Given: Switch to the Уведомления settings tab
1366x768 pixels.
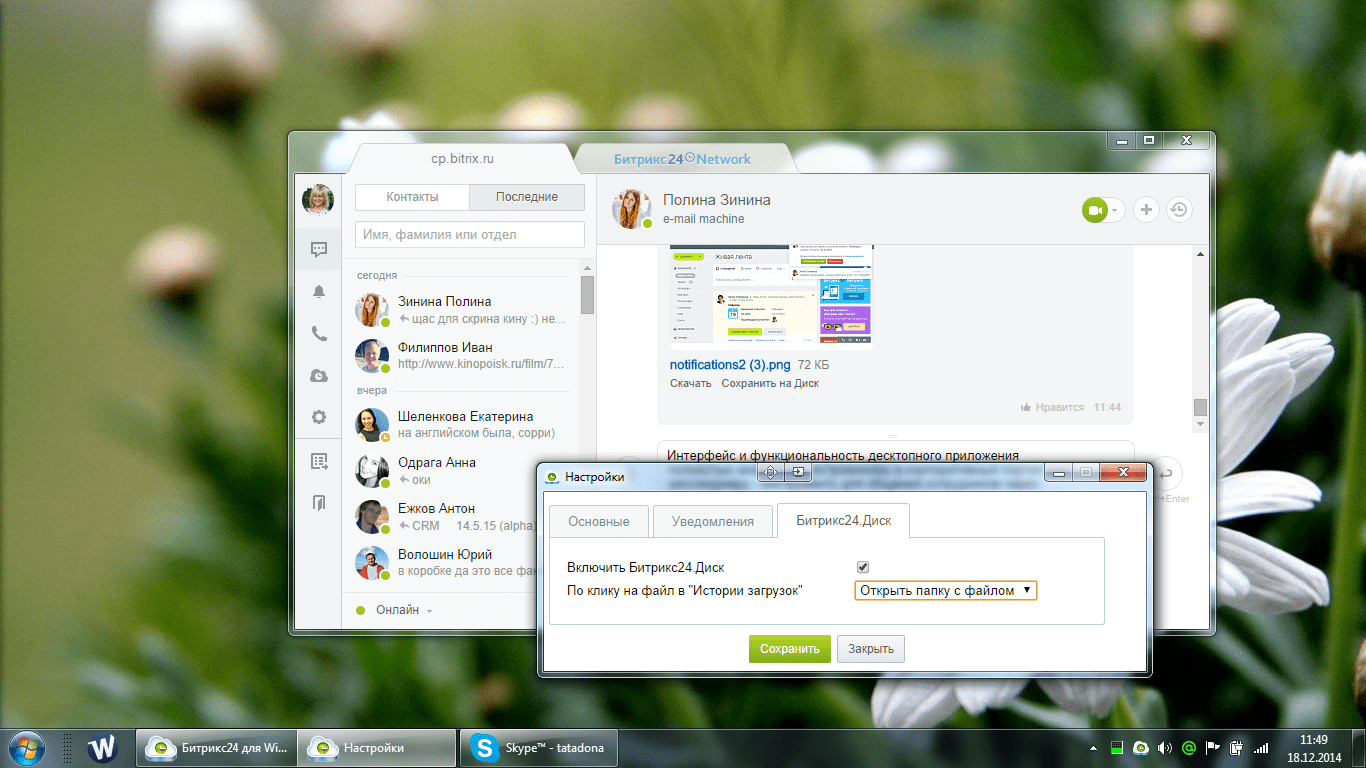Looking at the screenshot, I should (712, 522).
